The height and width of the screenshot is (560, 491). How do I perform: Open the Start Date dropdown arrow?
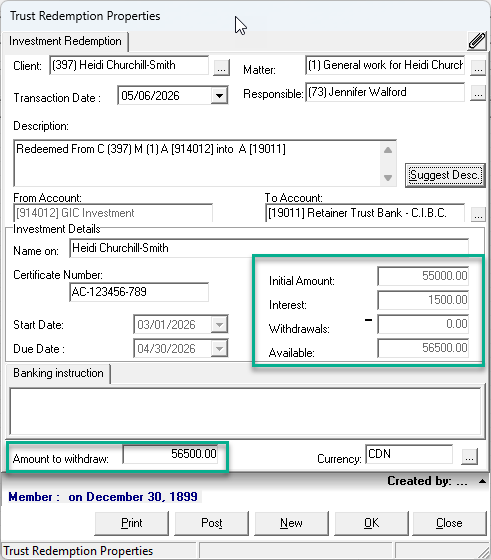tap(219, 325)
